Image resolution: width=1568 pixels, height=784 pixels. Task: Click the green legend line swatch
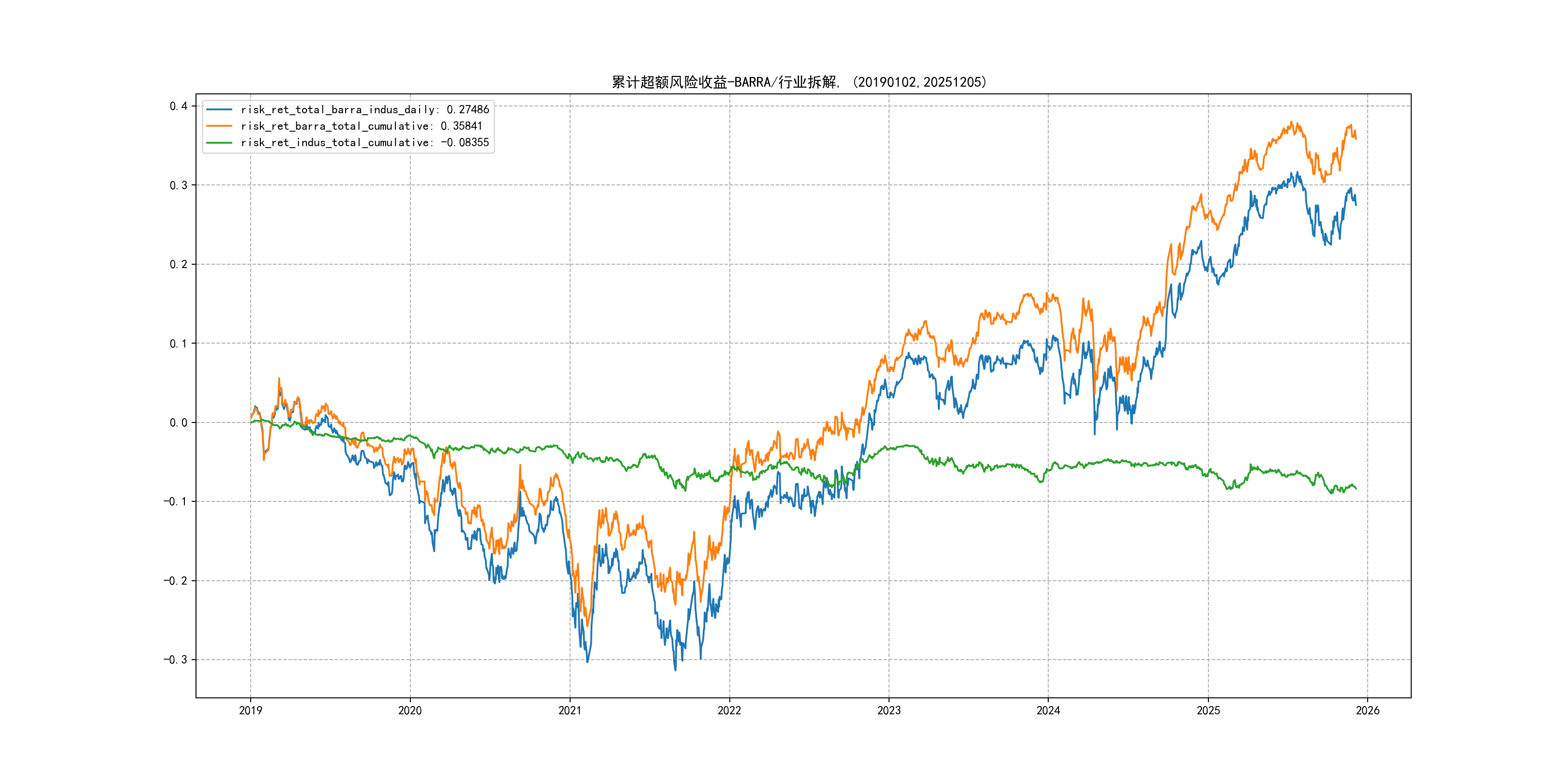(219, 142)
